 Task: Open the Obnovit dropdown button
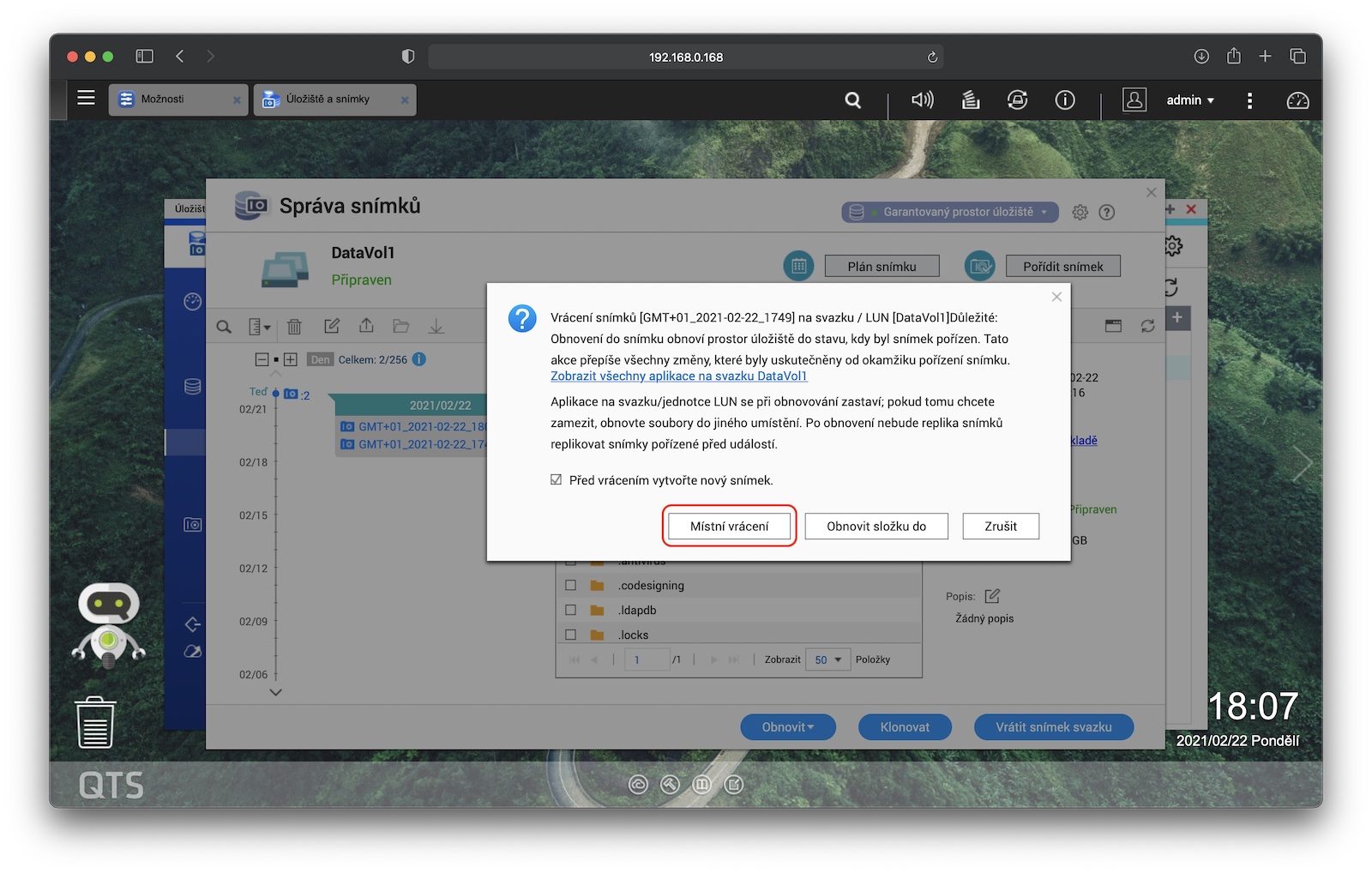pos(787,727)
